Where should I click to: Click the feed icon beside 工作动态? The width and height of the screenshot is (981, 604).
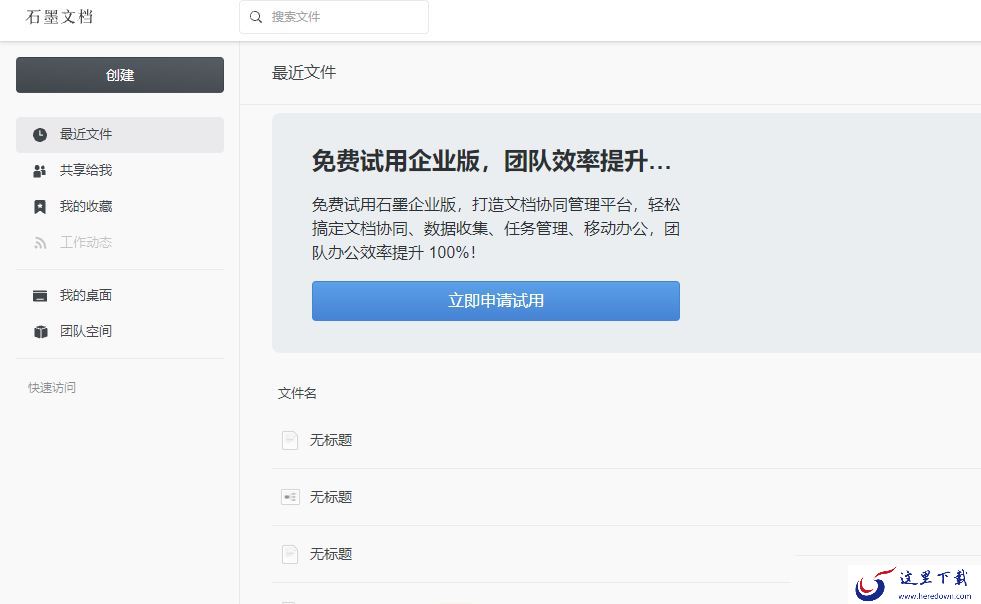coord(40,243)
